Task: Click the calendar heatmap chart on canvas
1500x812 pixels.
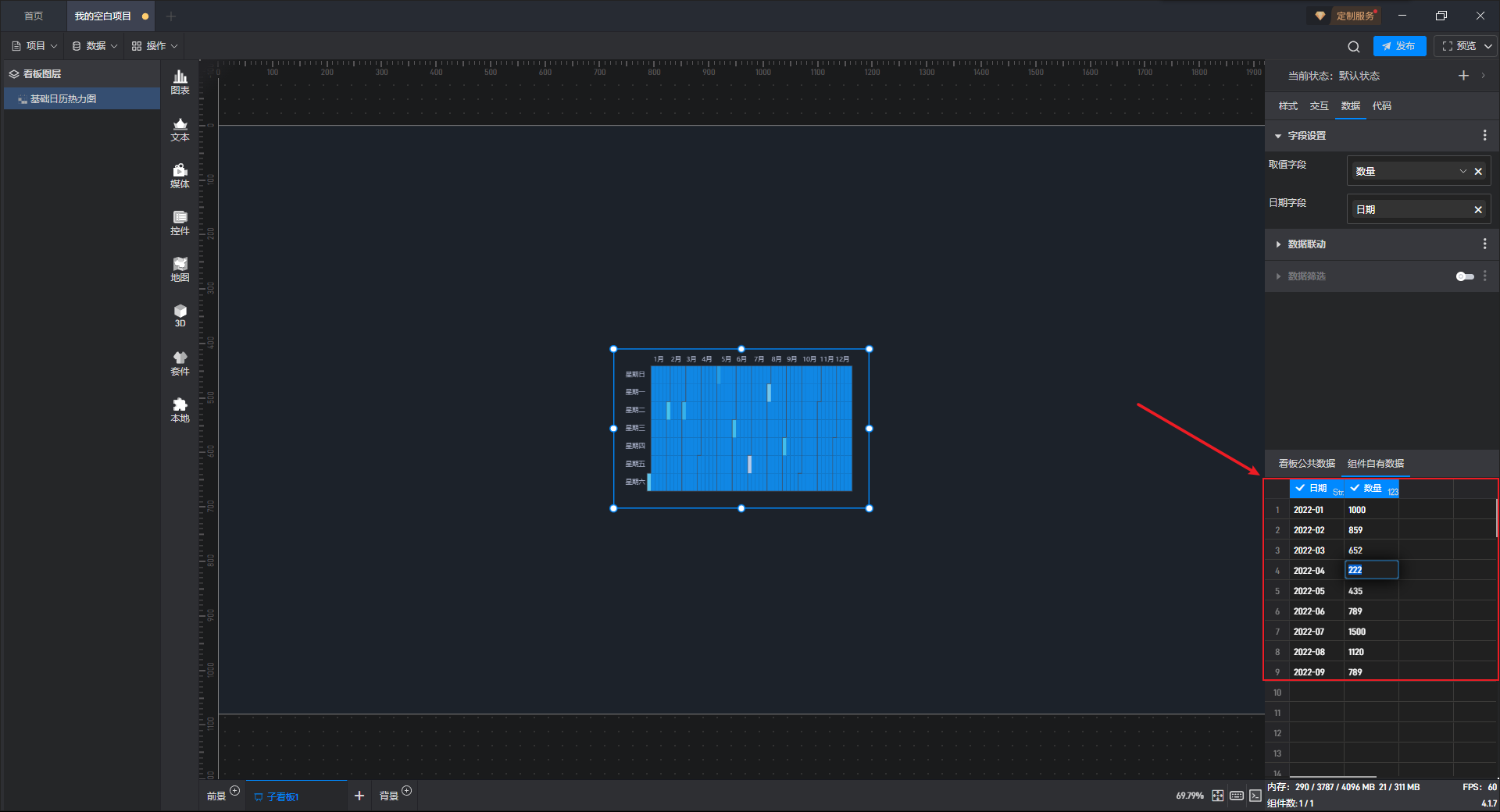Action: point(741,429)
